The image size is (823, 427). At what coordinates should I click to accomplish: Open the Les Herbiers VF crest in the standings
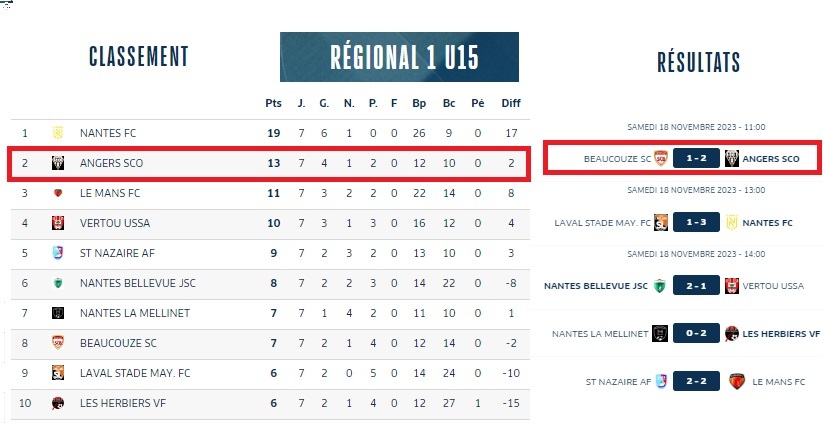coord(57,403)
